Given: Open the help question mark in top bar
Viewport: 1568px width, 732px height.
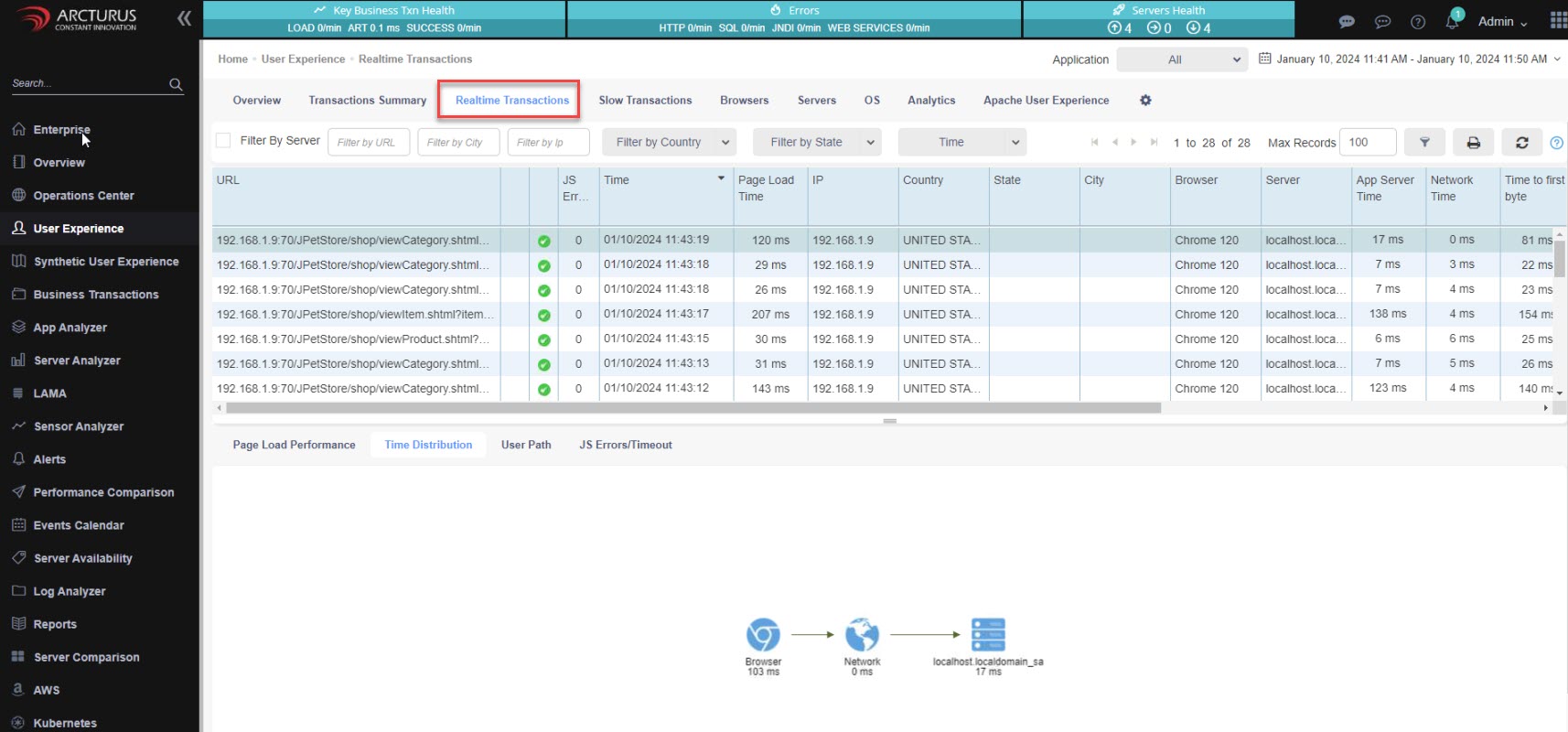Looking at the screenshot, I should coord(1418,22).
